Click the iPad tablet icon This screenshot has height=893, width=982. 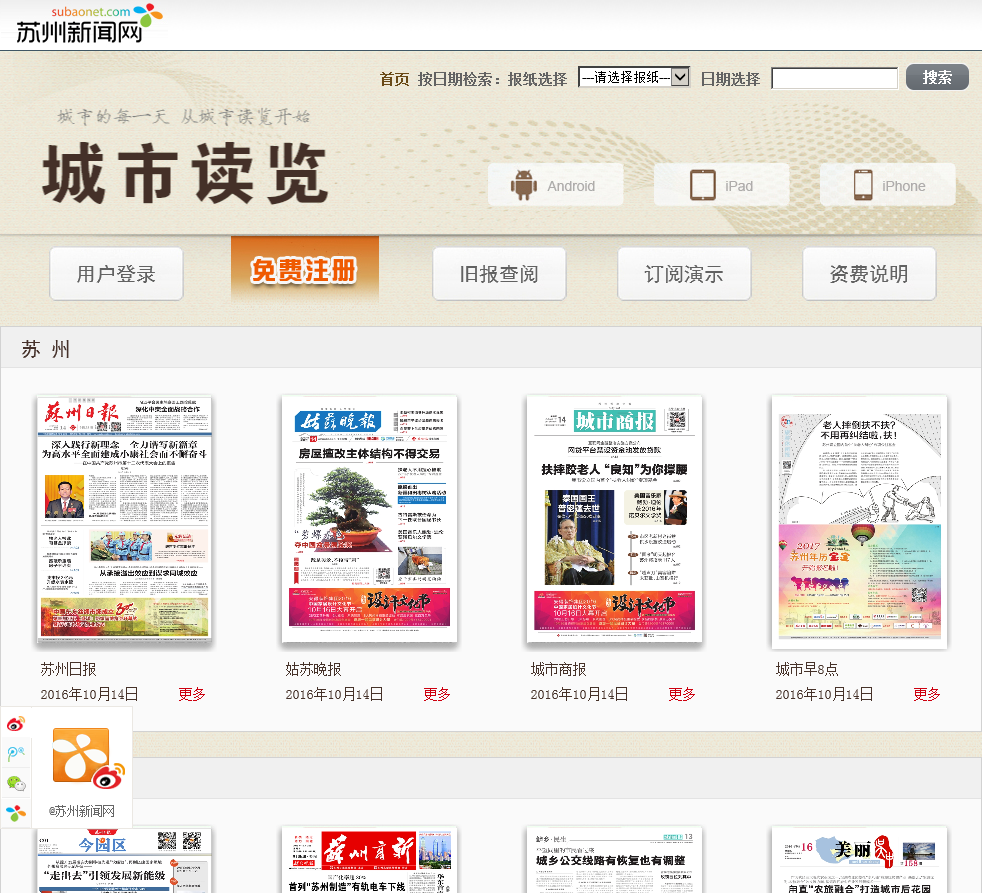(x=702, y=185)
